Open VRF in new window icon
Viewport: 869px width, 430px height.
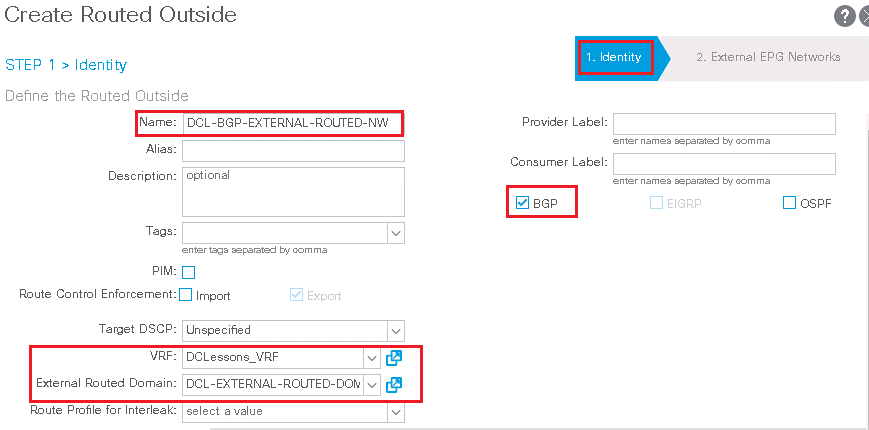point(393,359)
